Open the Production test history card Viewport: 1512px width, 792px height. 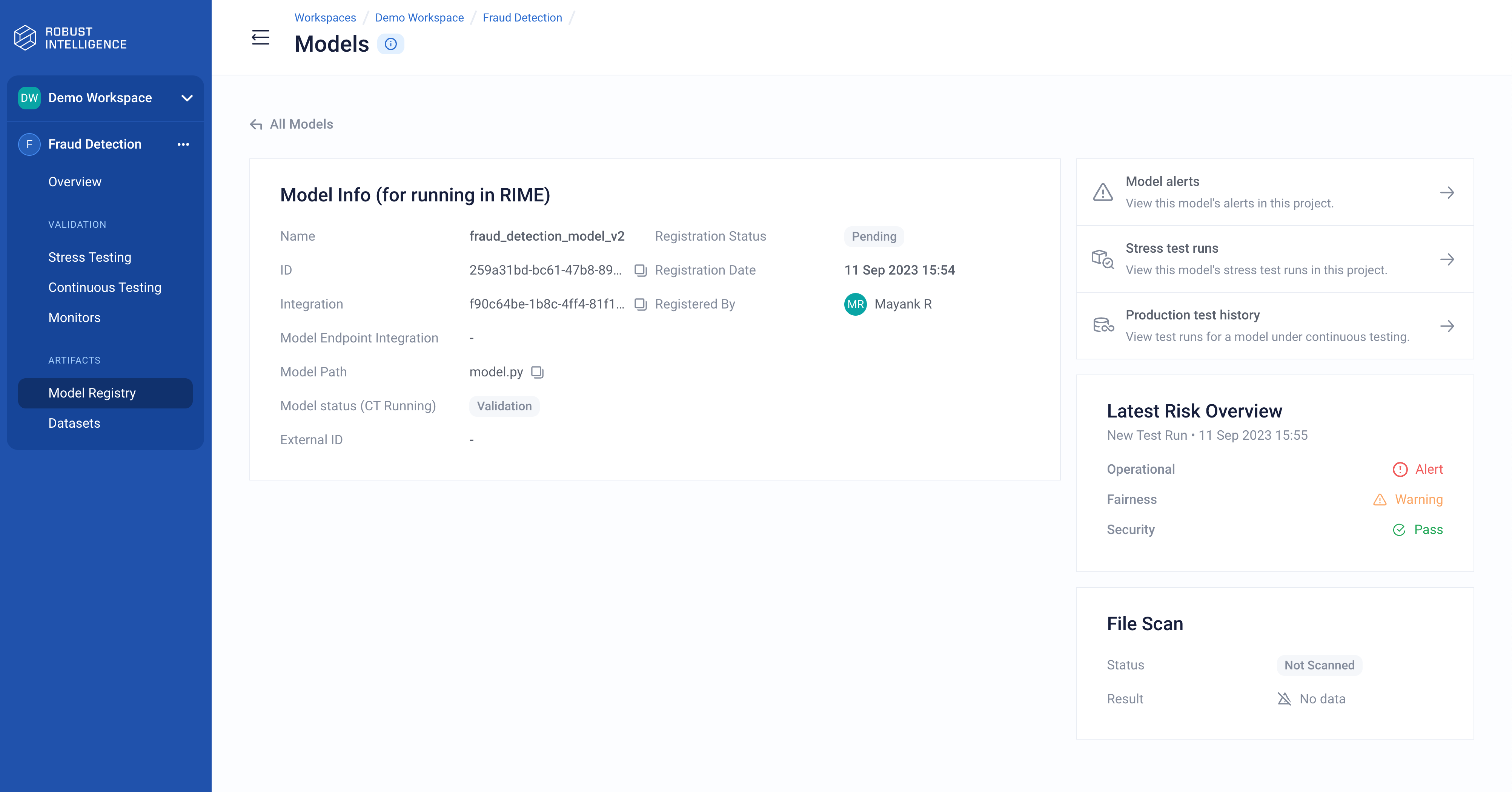click(1274, 325)
